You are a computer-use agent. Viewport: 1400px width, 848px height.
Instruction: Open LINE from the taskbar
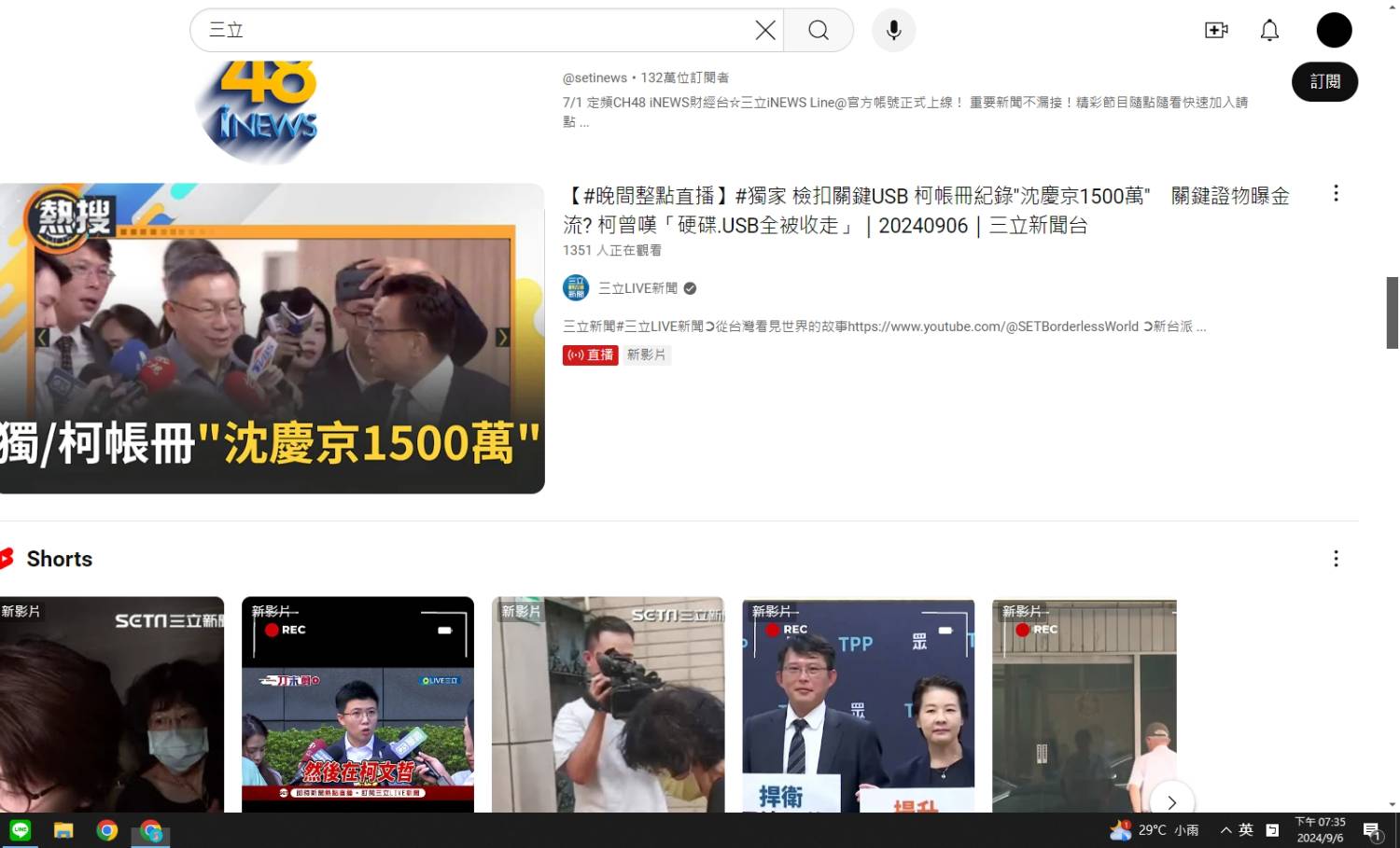point(20,830)
